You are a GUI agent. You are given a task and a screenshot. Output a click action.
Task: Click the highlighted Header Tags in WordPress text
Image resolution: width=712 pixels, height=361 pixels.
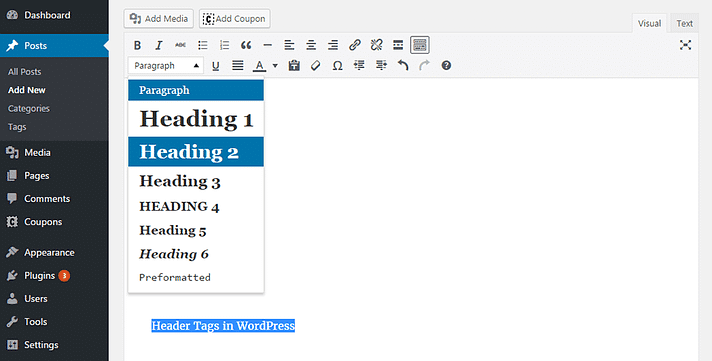223,326
